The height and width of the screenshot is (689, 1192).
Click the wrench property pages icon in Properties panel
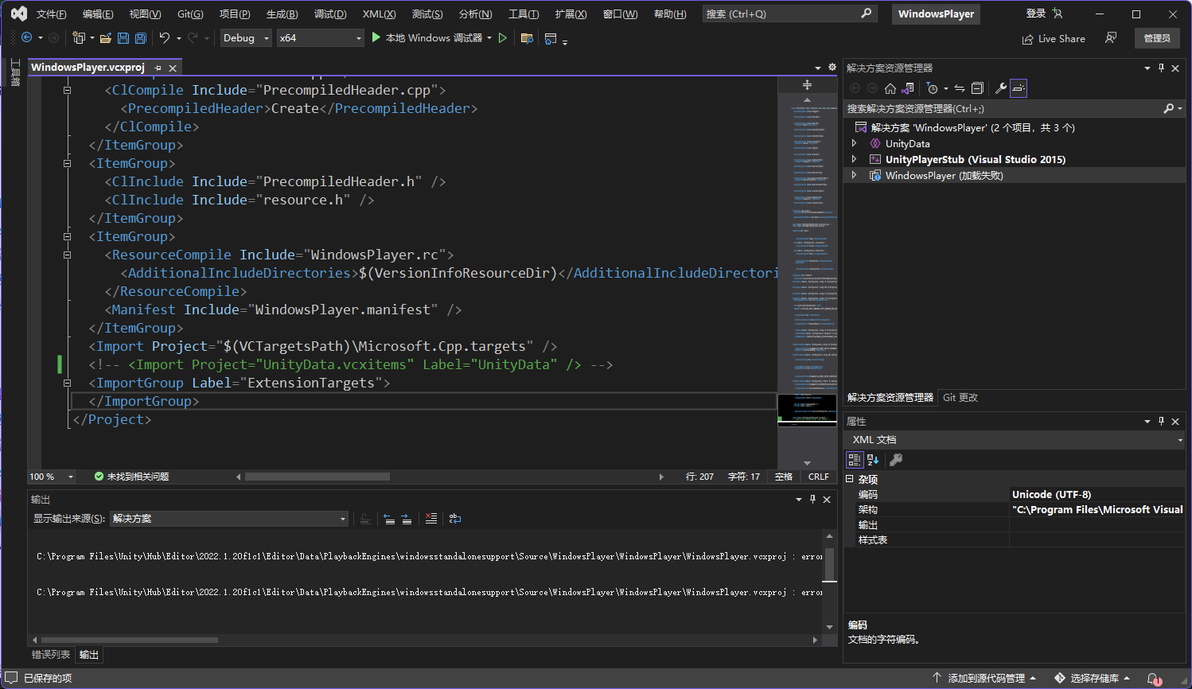[x=896, y=459]
